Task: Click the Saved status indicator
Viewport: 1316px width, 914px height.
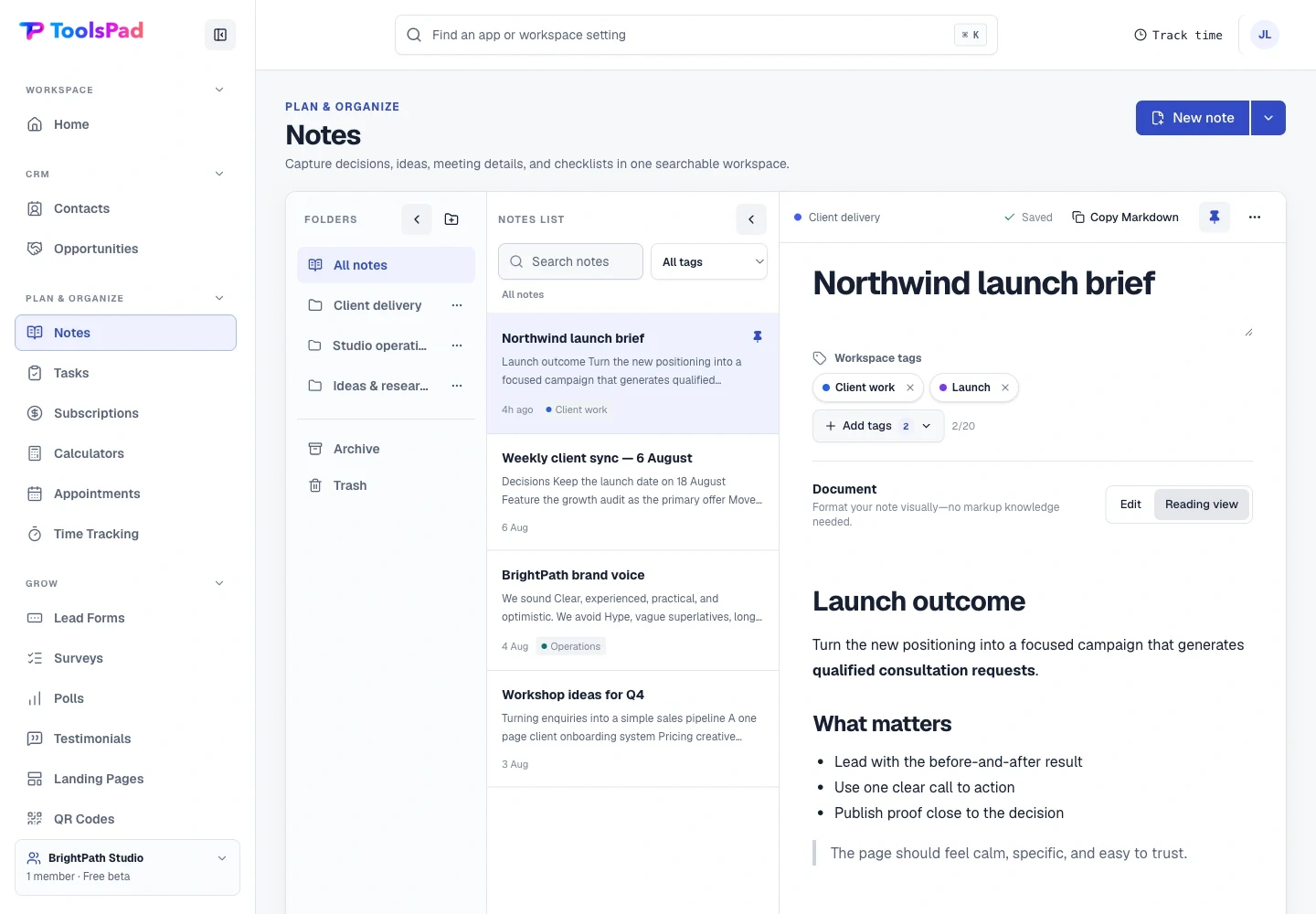Action: click(x=1028, y=218)
